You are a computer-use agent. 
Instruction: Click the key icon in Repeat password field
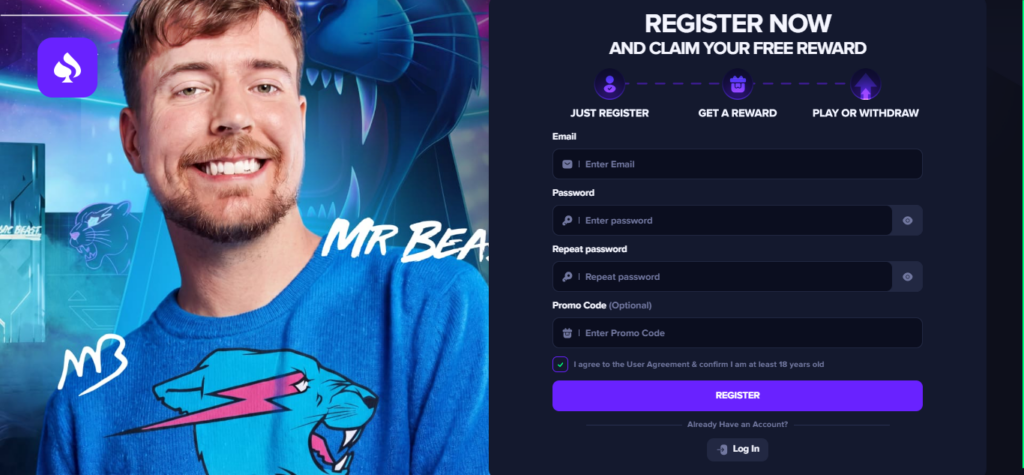click(x=567, y=276)
